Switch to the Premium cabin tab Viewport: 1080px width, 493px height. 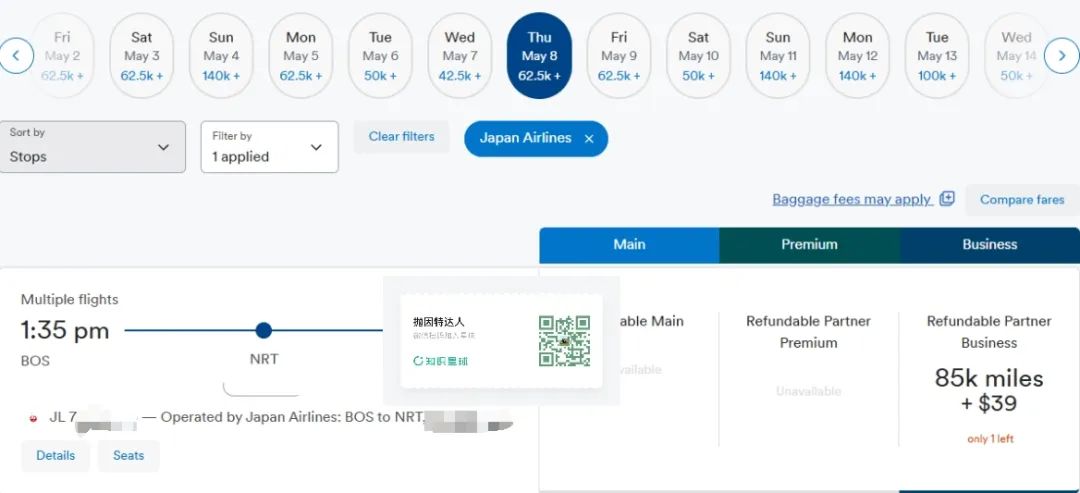pos(809,245)
